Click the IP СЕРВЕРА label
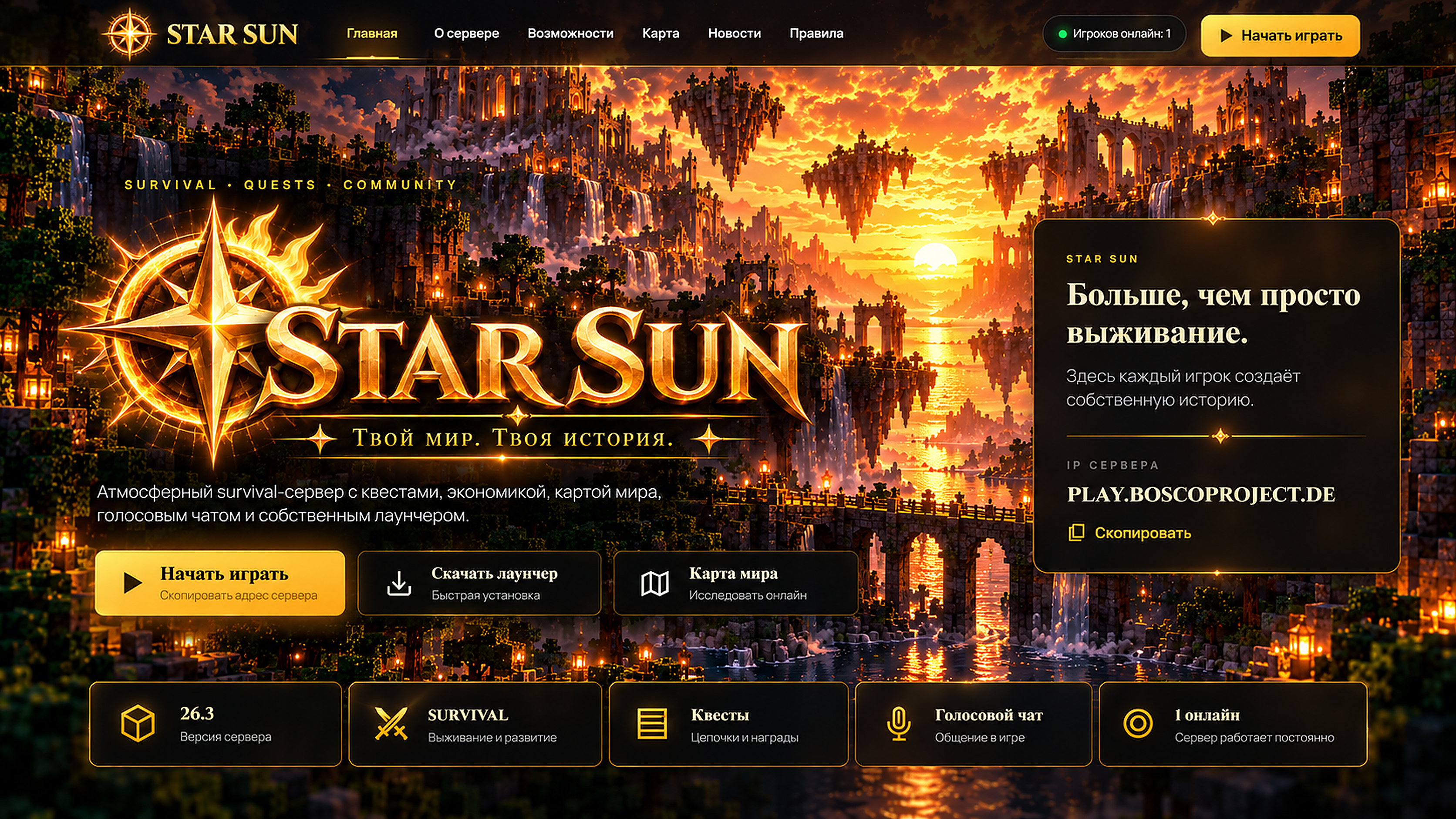1456x819 pixels. click(x=1112, y=465)
